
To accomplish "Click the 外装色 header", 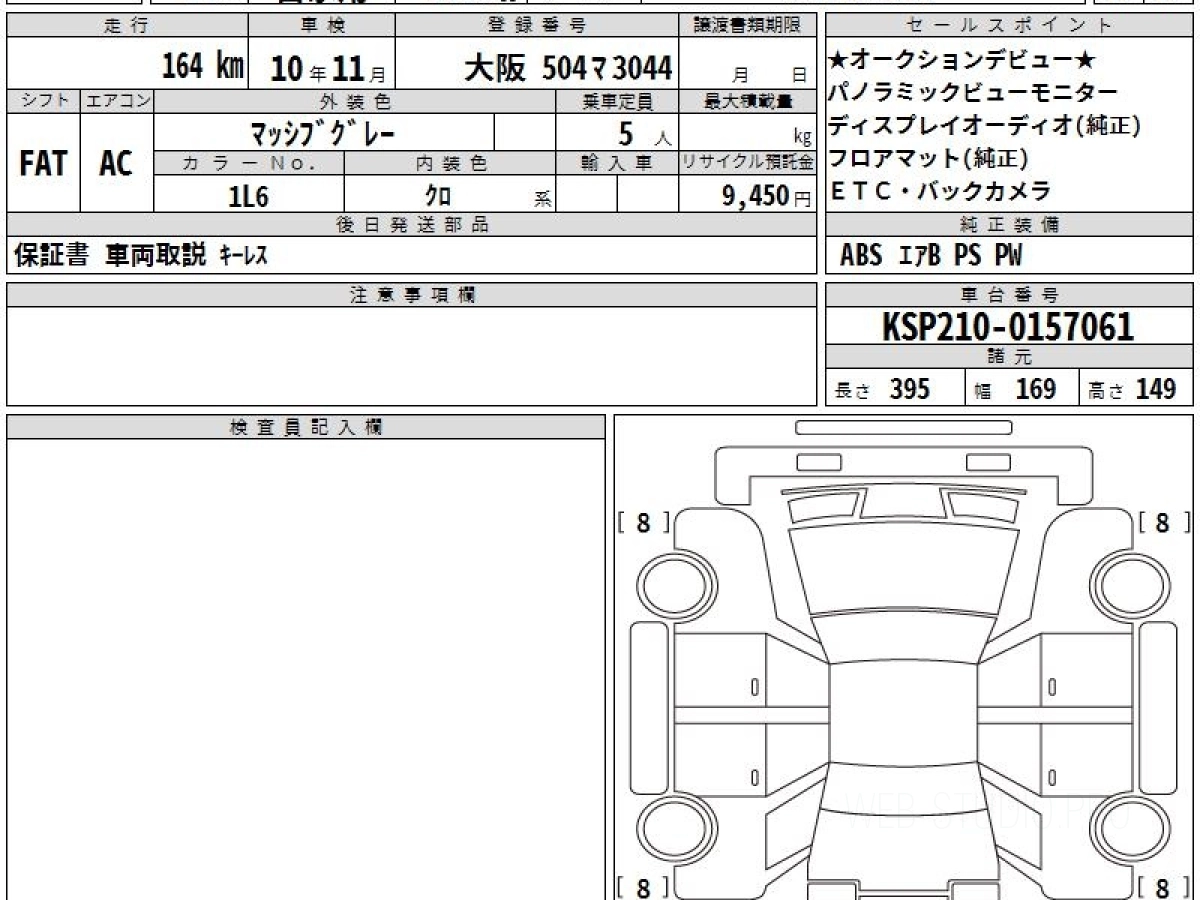I will [x=355, y=101].
